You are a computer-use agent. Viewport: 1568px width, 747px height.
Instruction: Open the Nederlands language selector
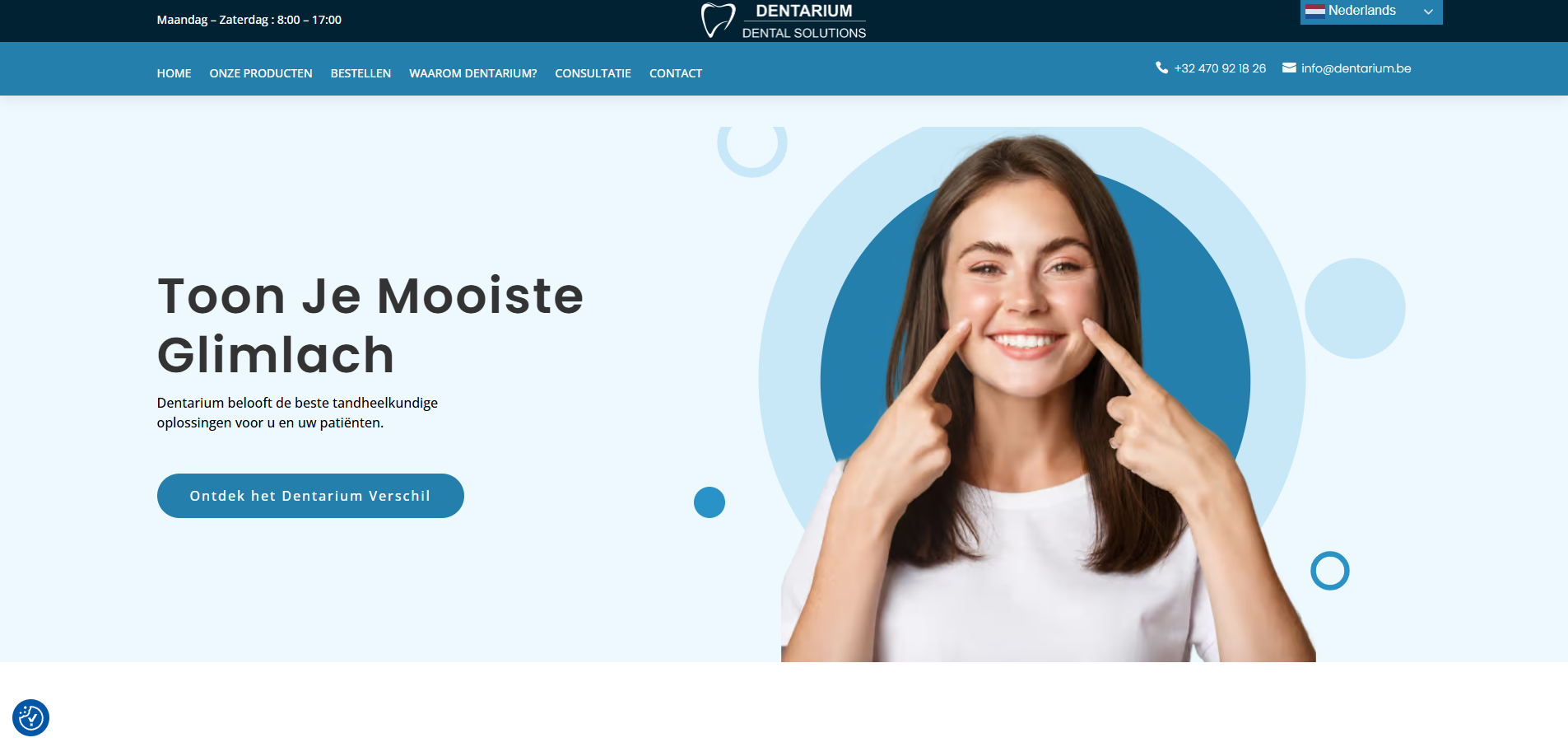tap(1371, 12)
